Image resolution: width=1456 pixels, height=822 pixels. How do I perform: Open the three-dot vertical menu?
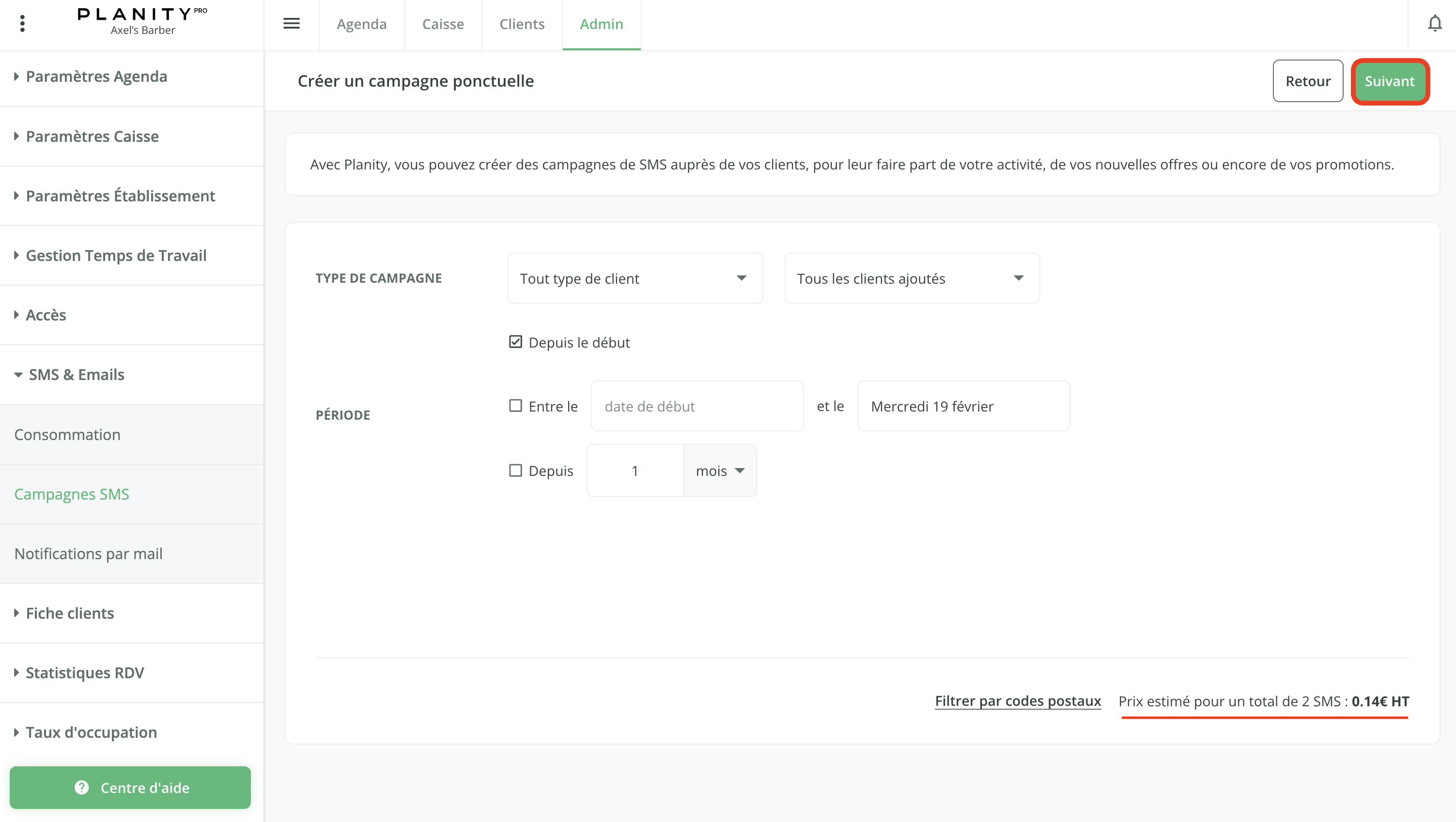[23, 24]
